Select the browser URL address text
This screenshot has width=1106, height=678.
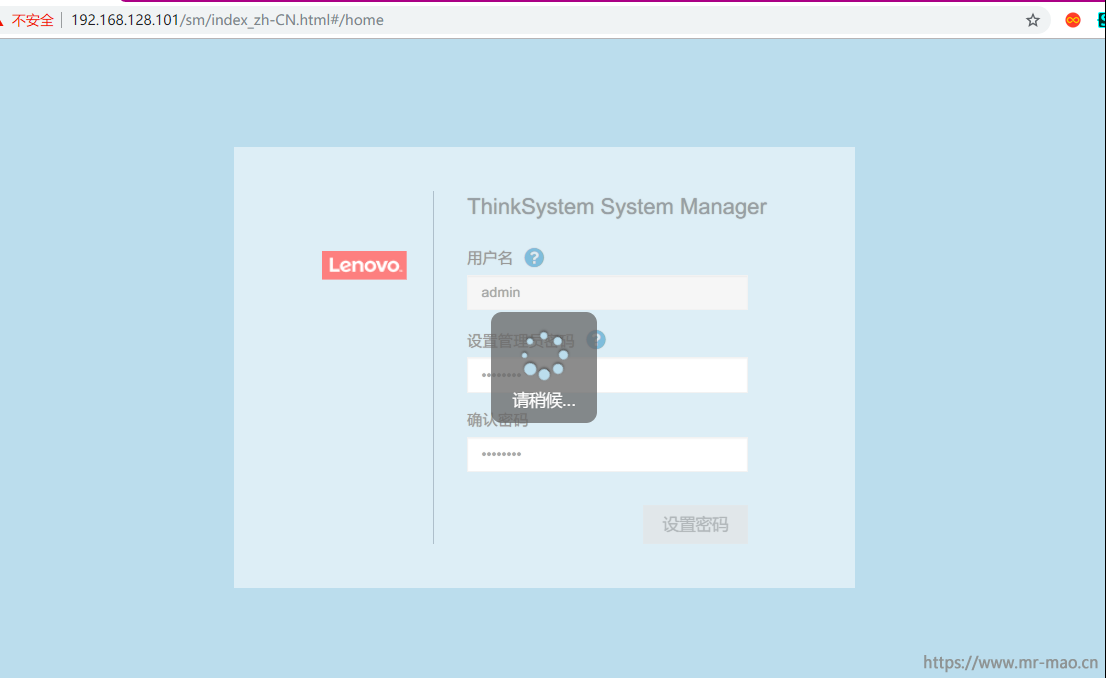click(x=227, y=20)
